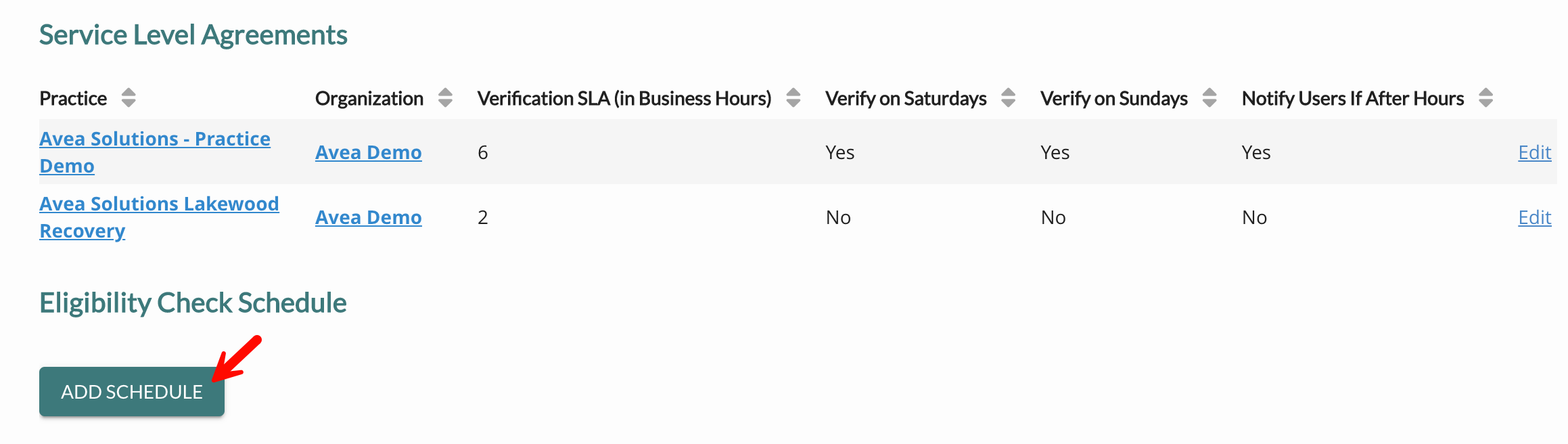Toggle Verify on Saturdays sort arrows

click(x=1008, y=98)
